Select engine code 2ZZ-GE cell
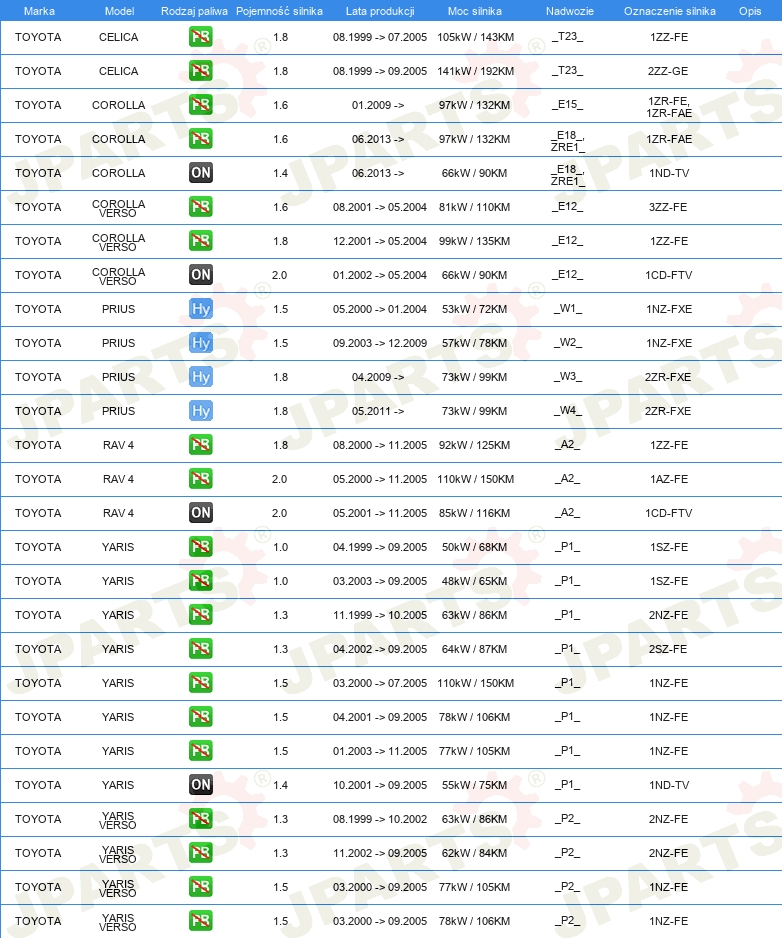782x938 pixels. 668,71
